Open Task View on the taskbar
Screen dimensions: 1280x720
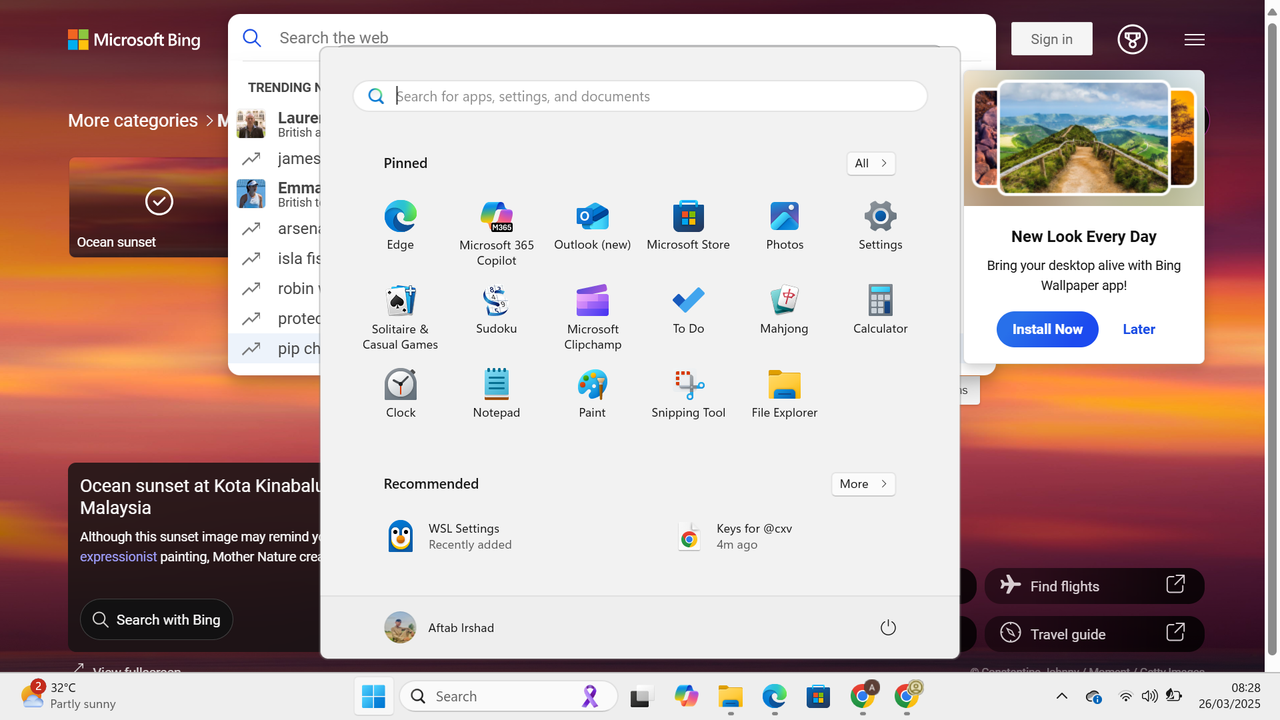point(641,696)
